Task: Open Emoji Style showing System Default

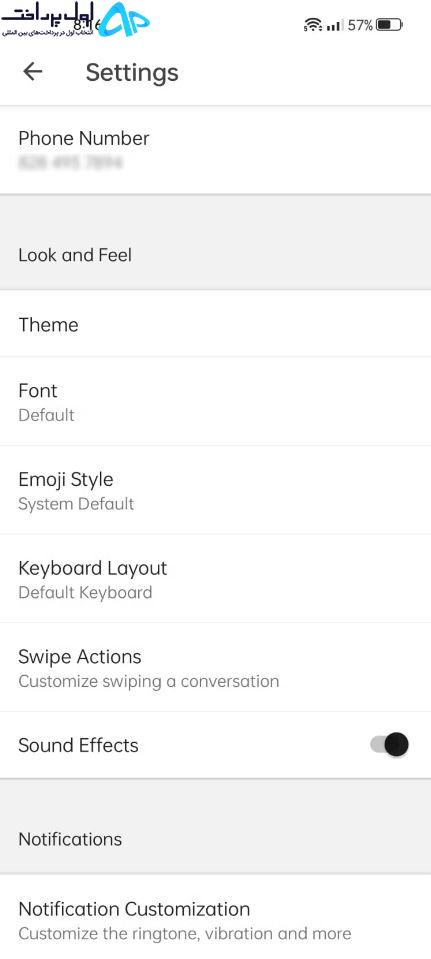Action: (x=215, y=491)
